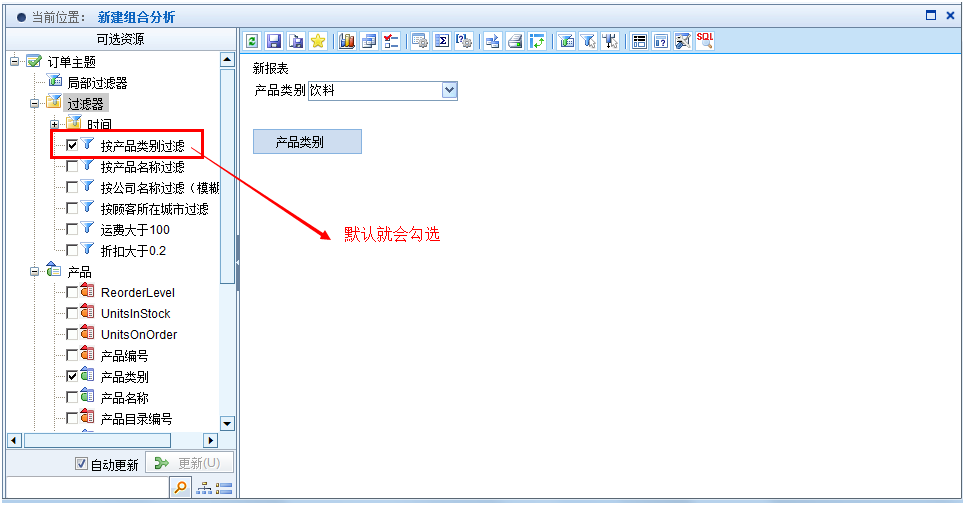Switch to tree hierarchy view icon
The width and height of the screenshot is (965, 505).
tap(204, 489)
